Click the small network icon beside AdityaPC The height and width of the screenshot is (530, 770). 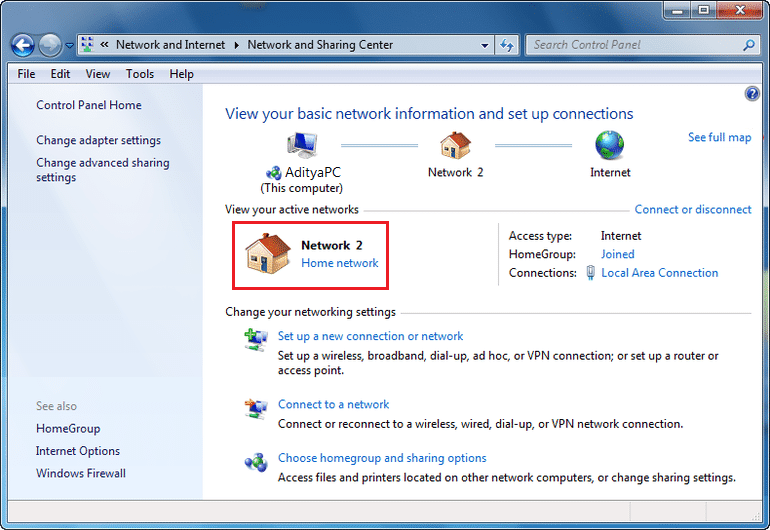pos(274,172)
